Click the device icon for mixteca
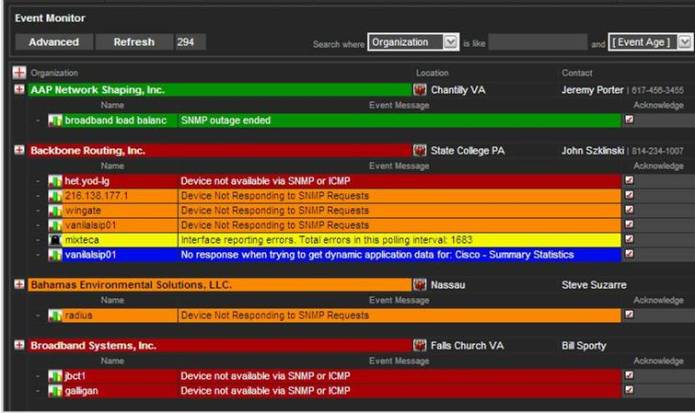Screen dimensions: 695x413 [x=55, y=240]
